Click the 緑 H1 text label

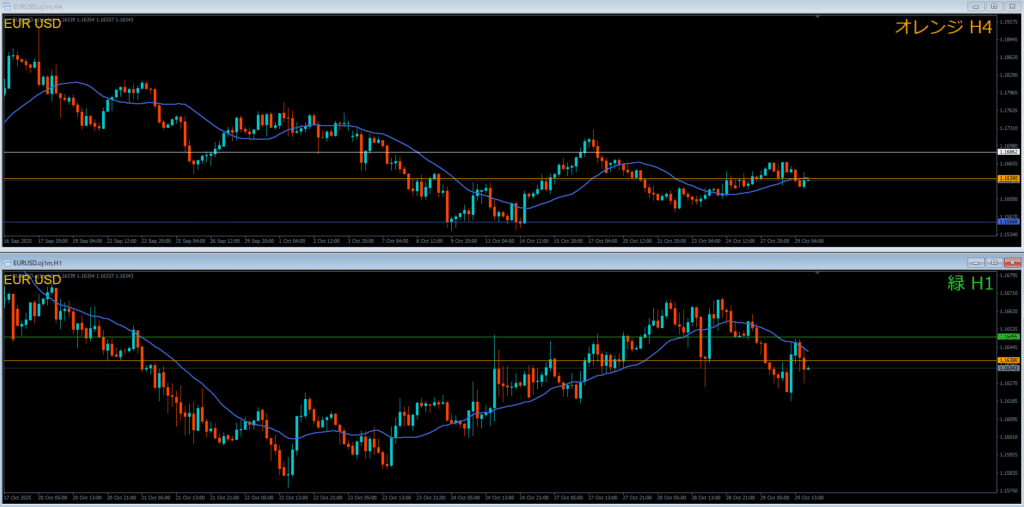(x=968, y=284)
